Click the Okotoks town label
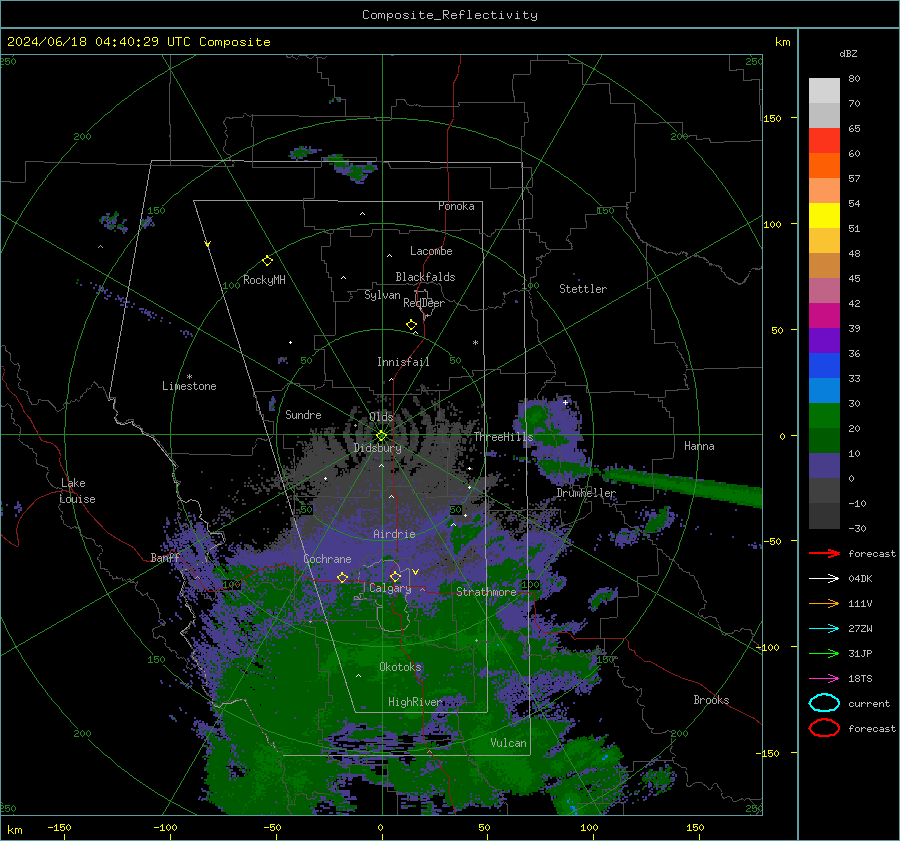 click(400, 667)
